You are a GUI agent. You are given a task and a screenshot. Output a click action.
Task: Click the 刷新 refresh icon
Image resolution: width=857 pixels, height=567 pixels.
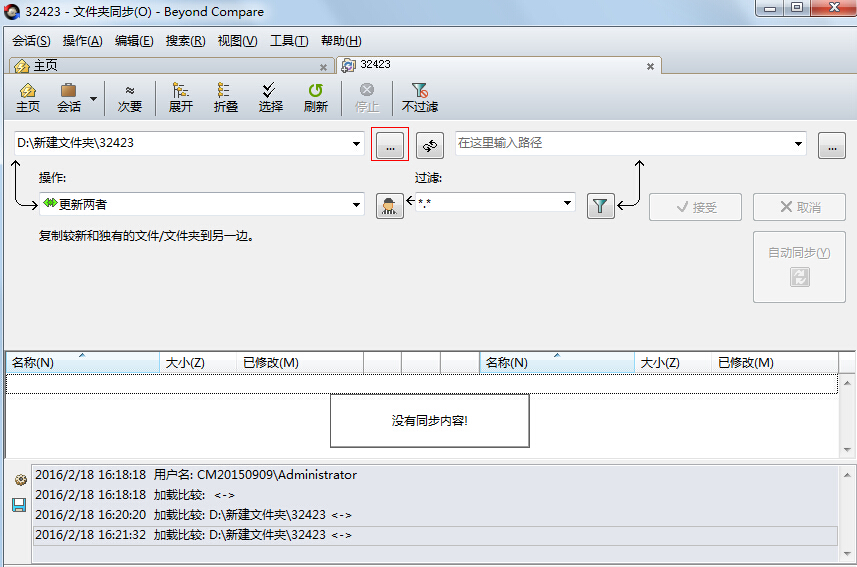315,98
